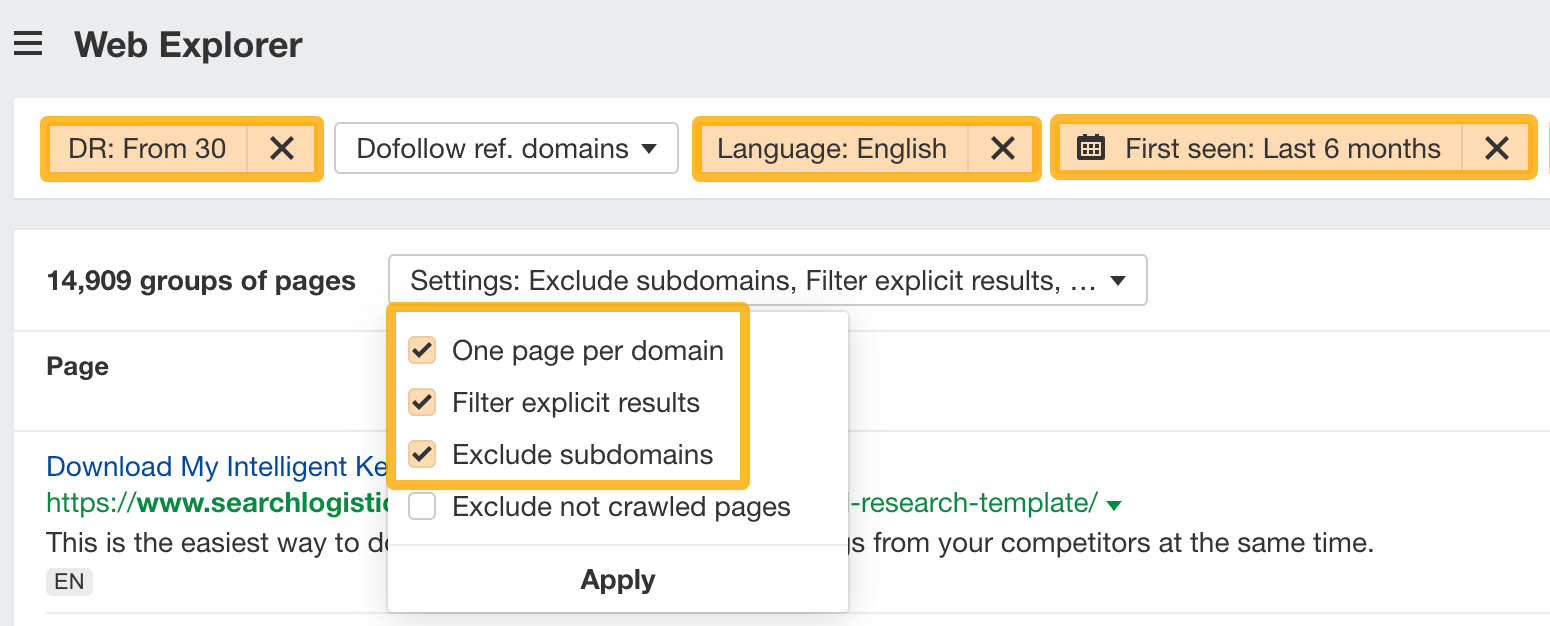Image resolution: width=1550 pixels, height=626 pixels.
Task: Click the green caret next to the result URL
Action: [x=1113, y=504]
